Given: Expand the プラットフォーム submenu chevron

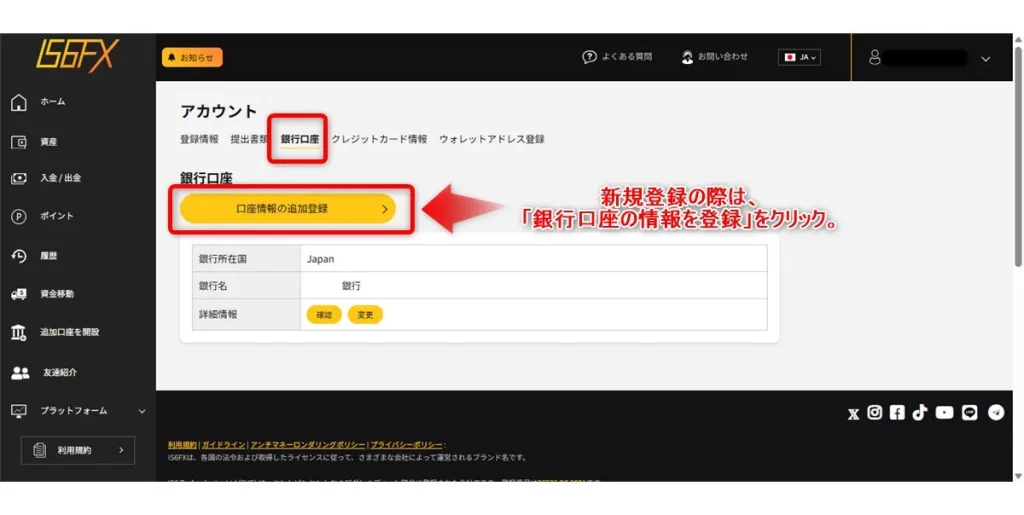Looking at the screenshot, I should click(142, 412).
